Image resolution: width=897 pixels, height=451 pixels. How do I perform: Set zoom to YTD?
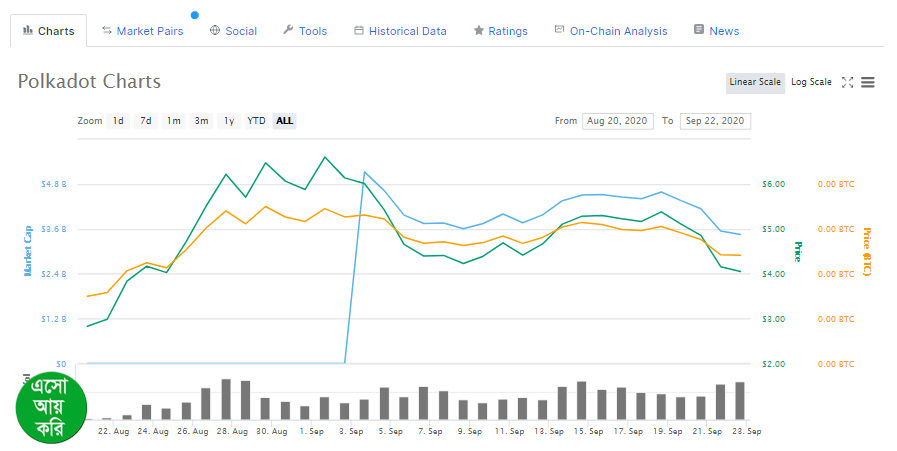[257, 121]
